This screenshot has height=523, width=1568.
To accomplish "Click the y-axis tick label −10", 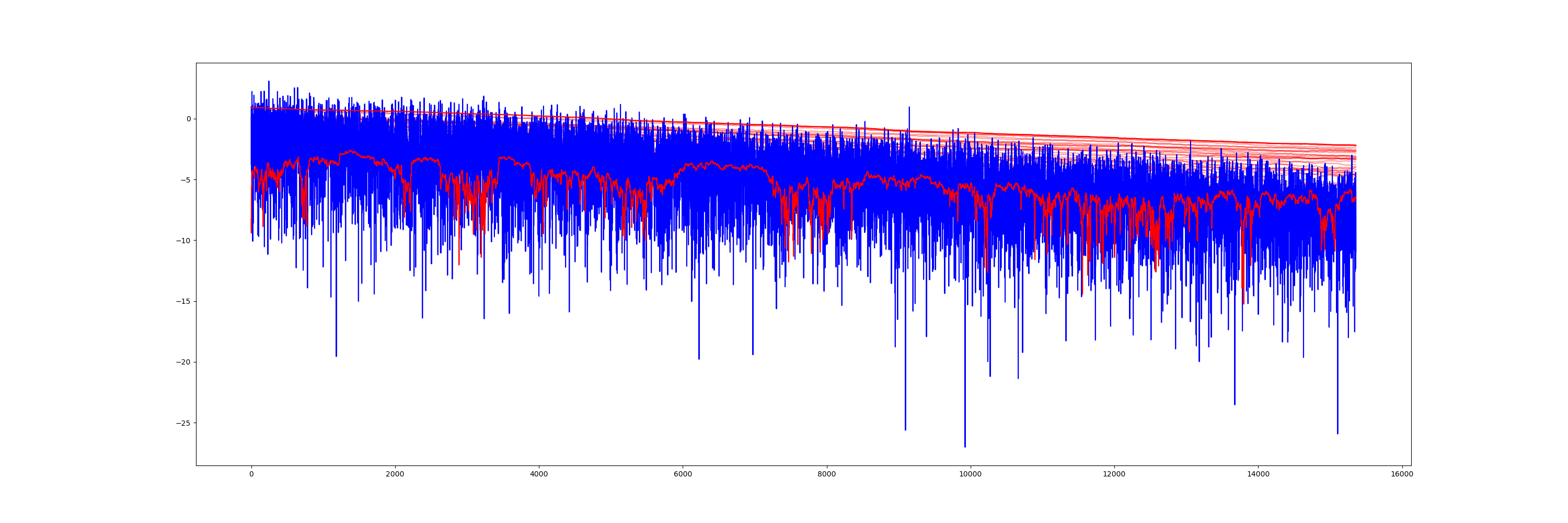I will (x=183, y=241).
